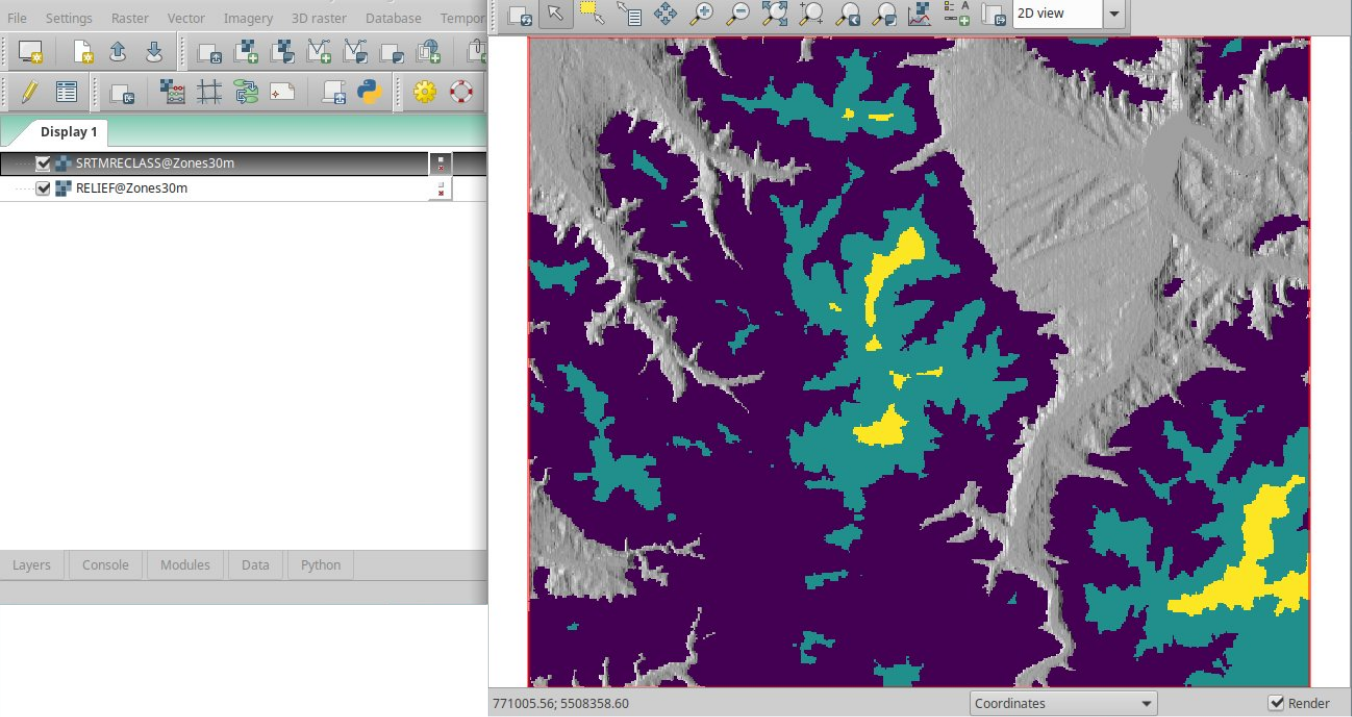Click the add vector map layer icon

tap(319, 52)
